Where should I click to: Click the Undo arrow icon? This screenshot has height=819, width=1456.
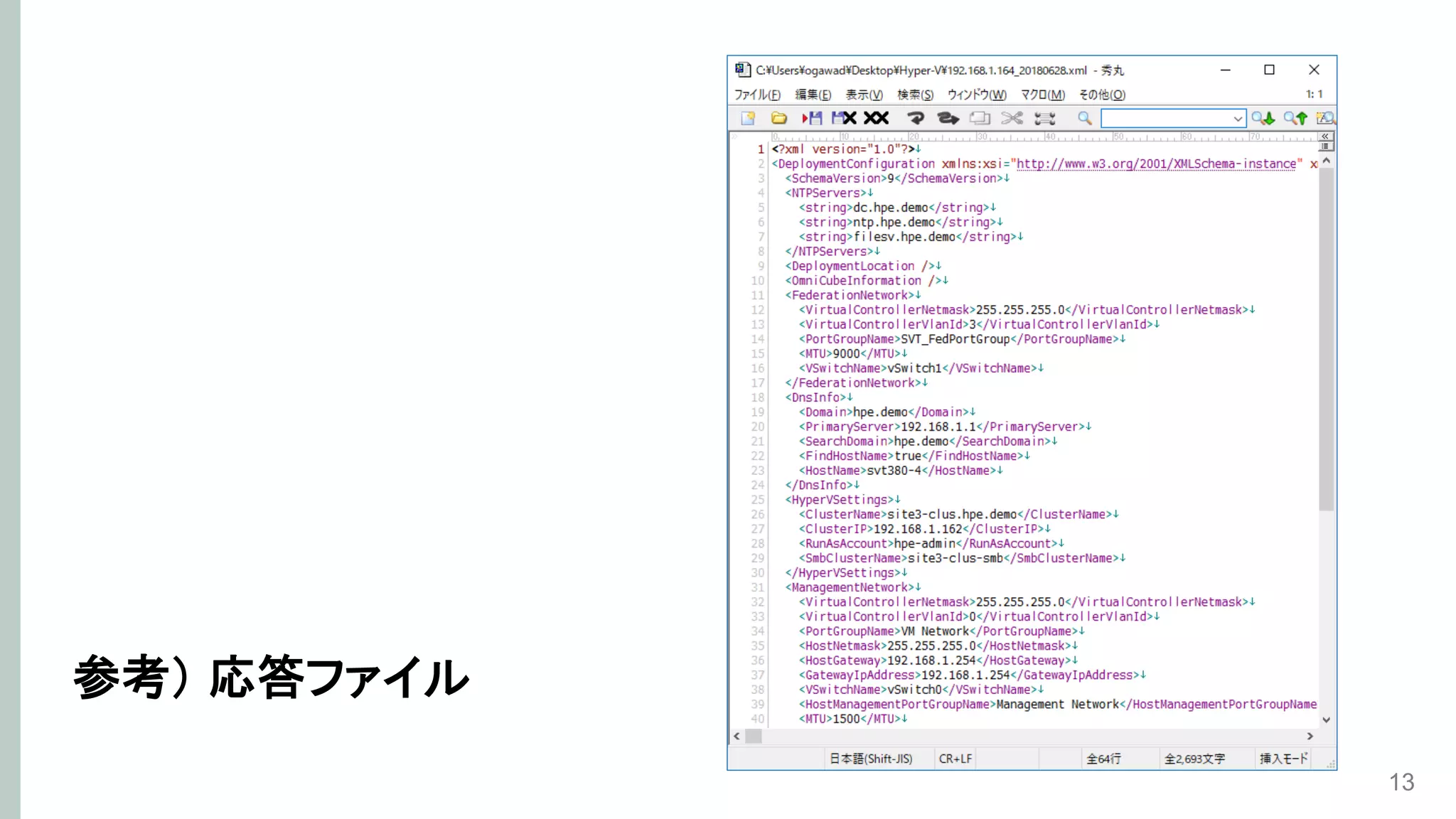[x=916, y=119]
